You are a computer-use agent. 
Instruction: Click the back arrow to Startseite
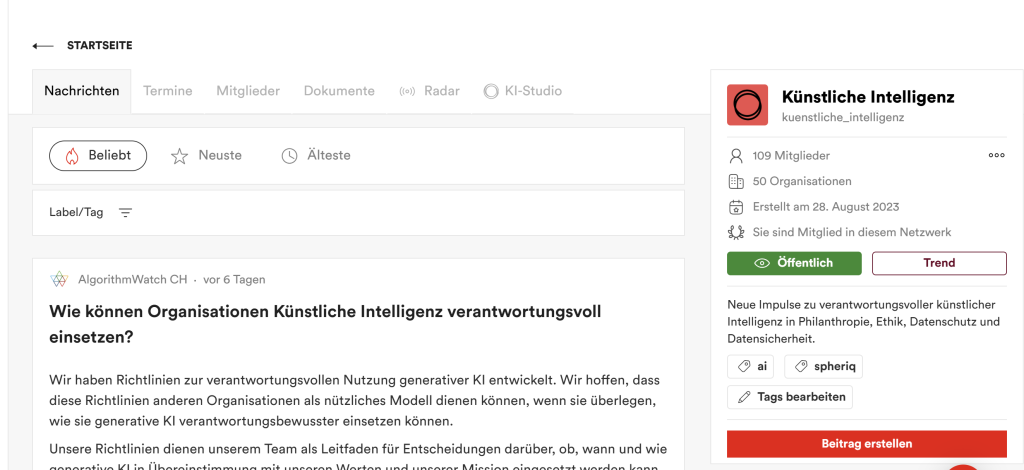pos(43,46)
